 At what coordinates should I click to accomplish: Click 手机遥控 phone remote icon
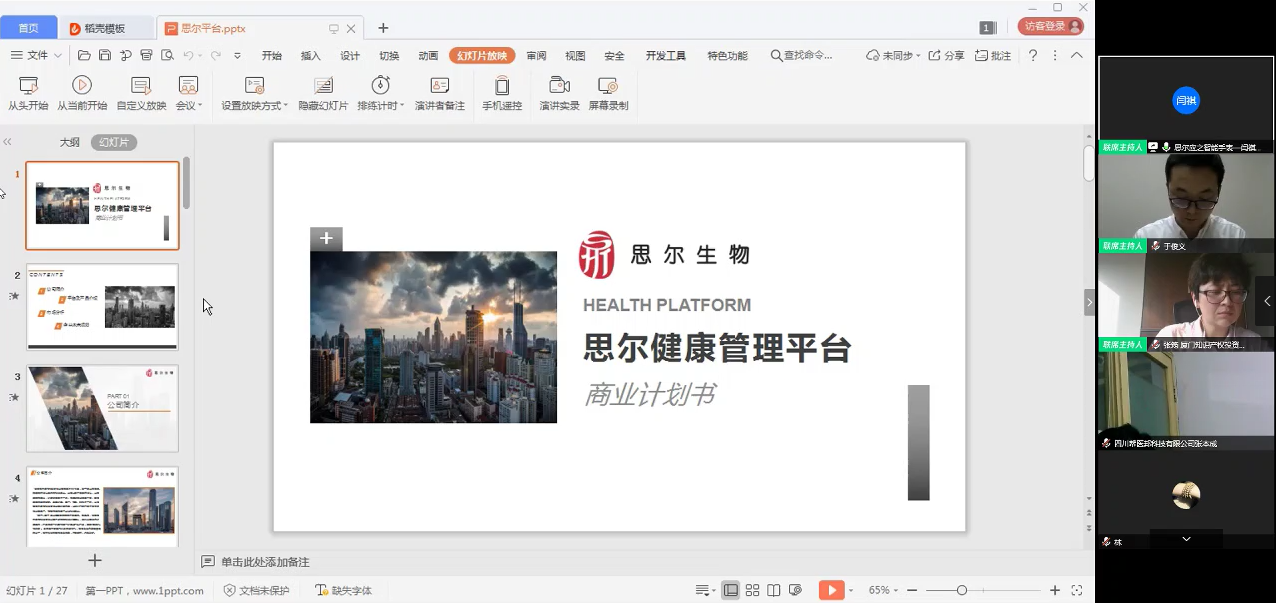click(502, 86)
